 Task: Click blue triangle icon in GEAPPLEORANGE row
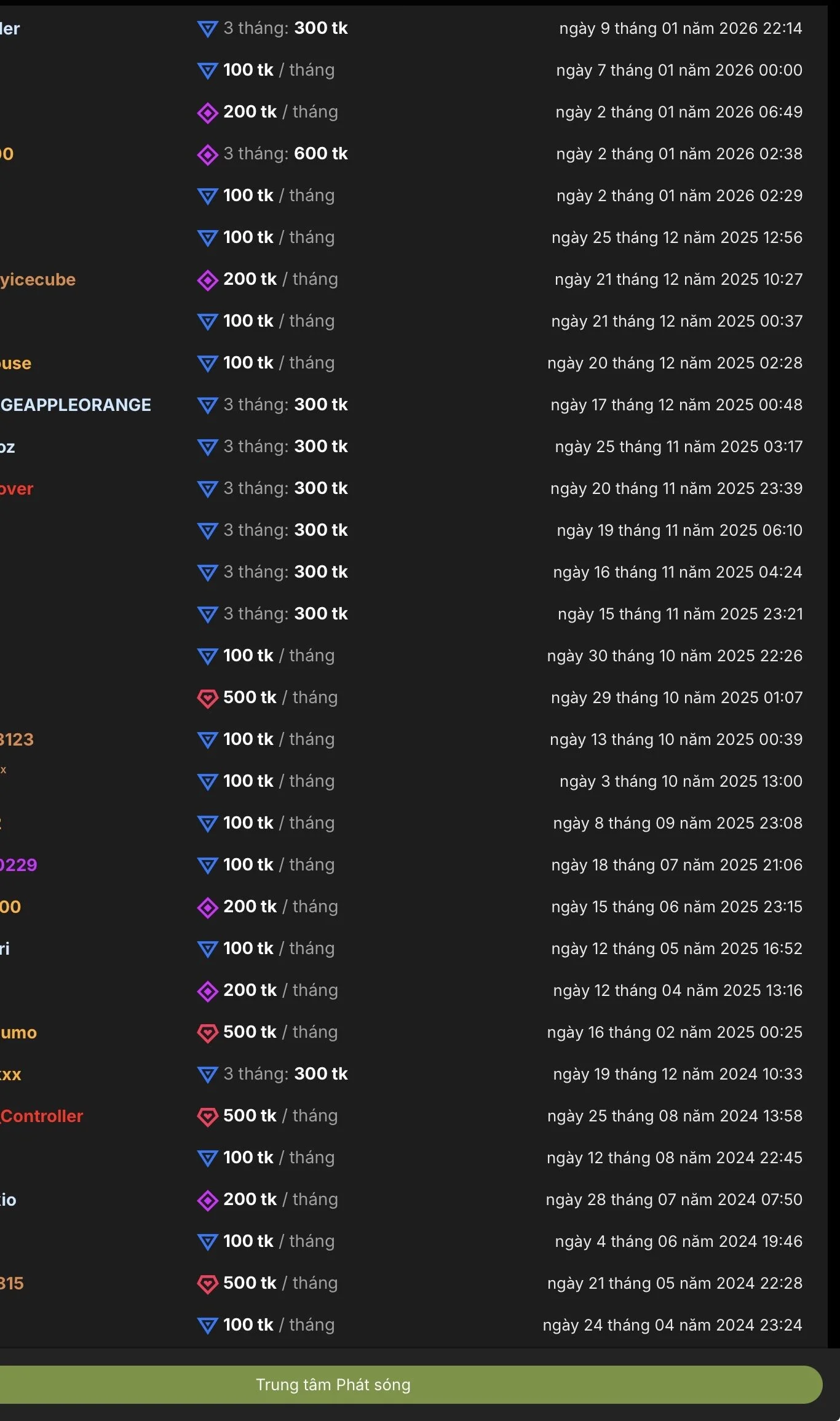click(x=208, y=405)
